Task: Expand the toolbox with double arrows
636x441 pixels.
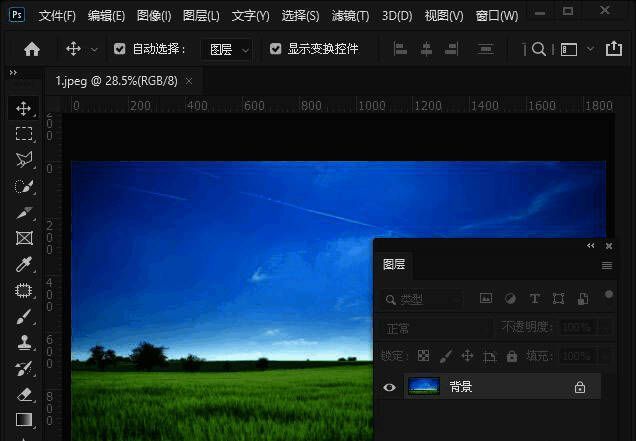Action: click(x=13, y=73)
